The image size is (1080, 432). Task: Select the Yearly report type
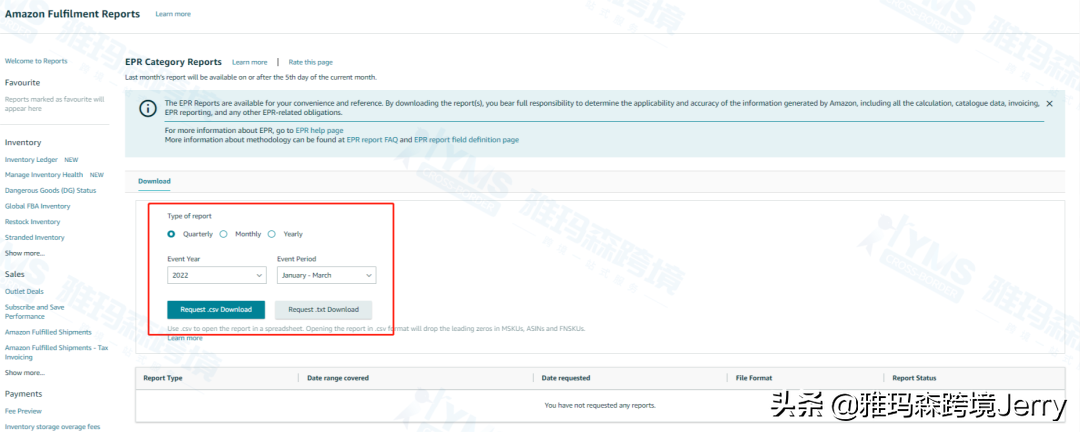271,234
